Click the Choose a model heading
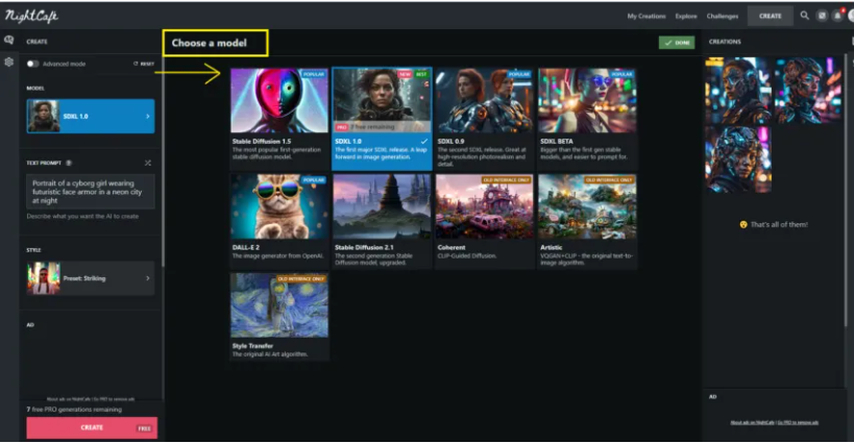Image resolution: width=854 pixels, height=443 pixels. click(x=209, y=43)
